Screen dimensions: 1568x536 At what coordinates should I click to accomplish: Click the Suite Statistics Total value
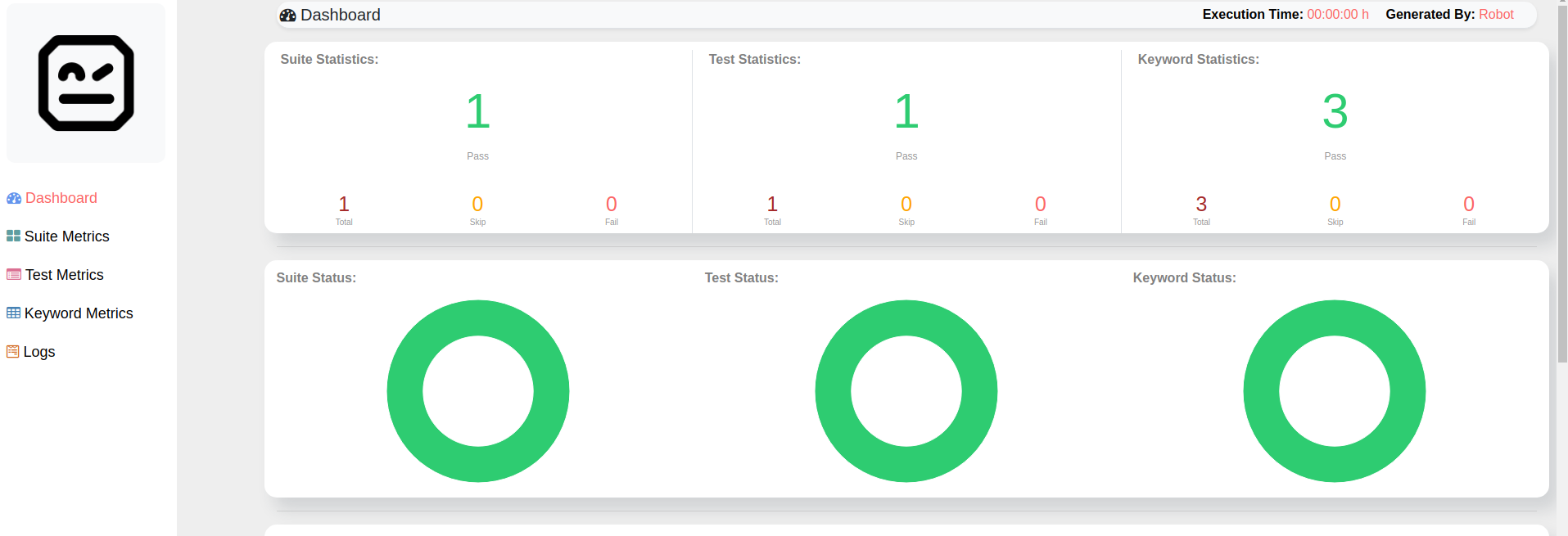click(344, 204)
